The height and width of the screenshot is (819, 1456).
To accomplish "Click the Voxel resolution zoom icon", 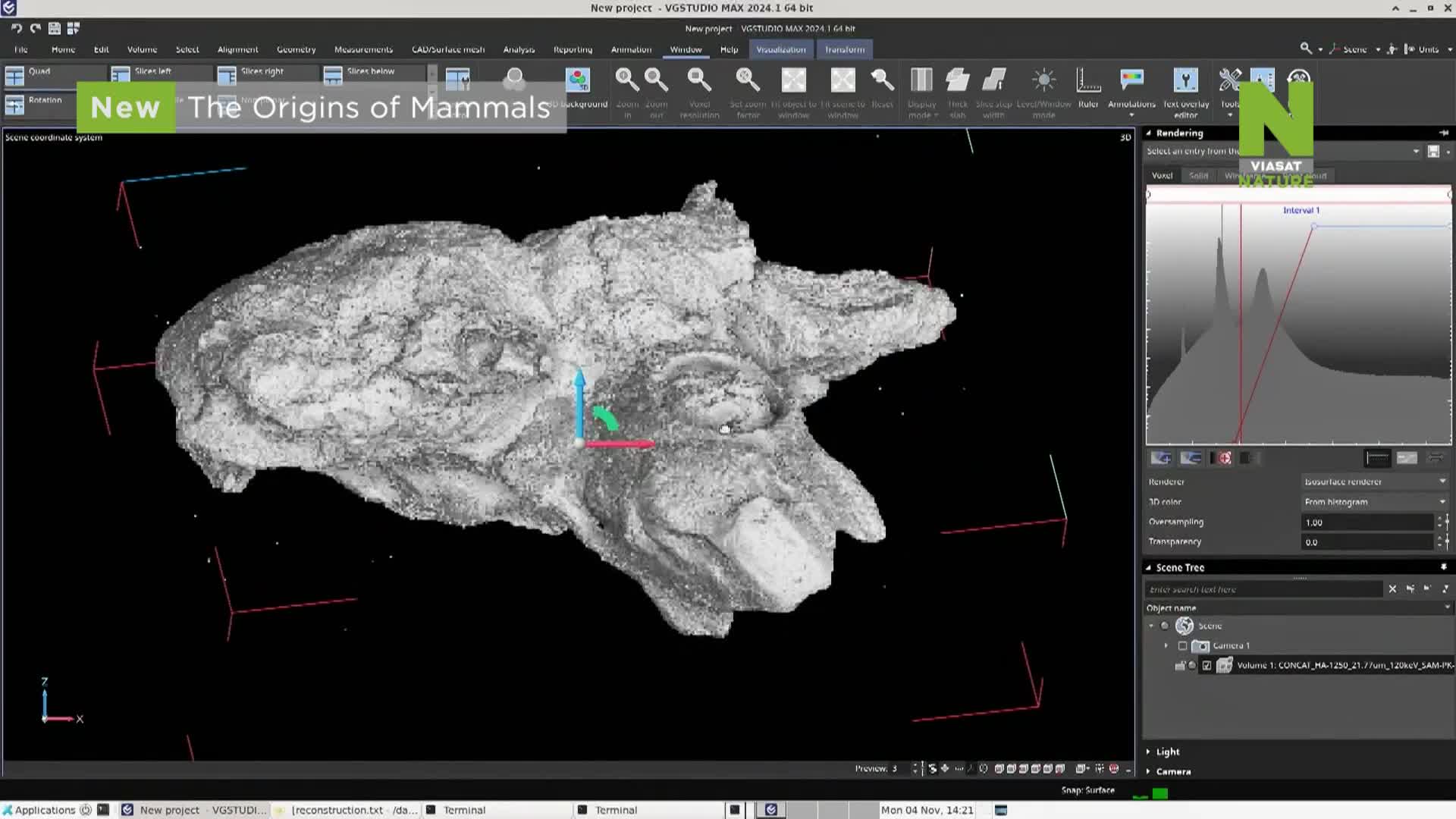I will coord(699,80).
